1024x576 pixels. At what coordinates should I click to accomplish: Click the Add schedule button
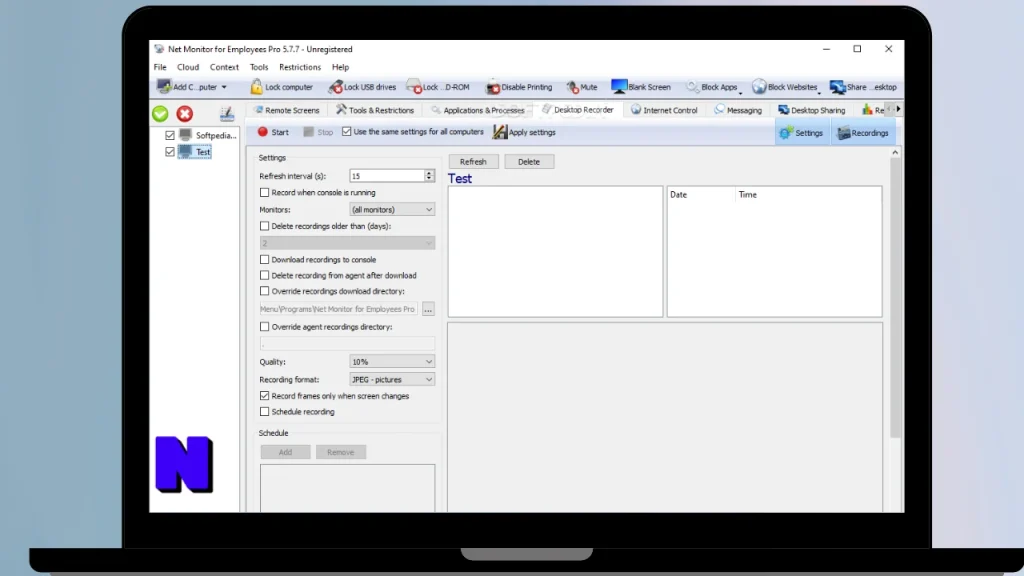pos(285,452)
